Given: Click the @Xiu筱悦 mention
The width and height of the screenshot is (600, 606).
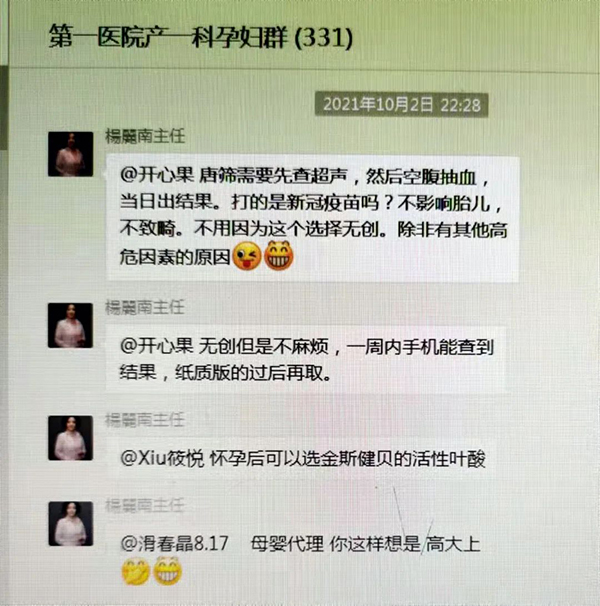Looking at the screenshot, I should click(x=162, y=459).
